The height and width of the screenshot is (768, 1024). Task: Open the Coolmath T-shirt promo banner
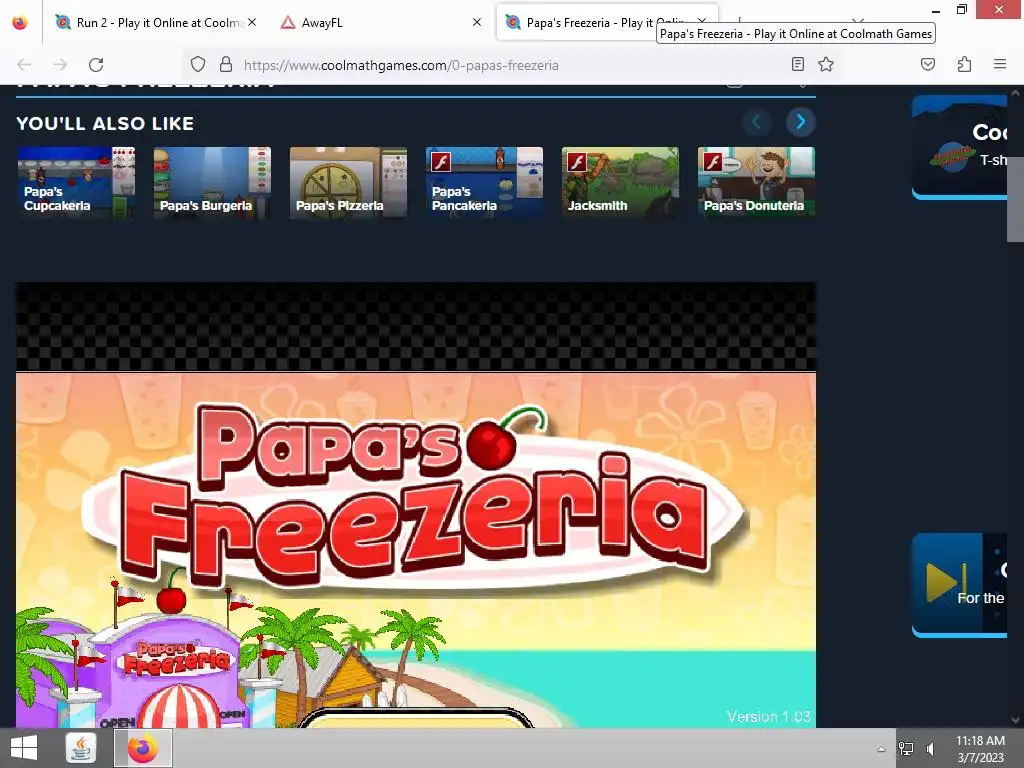pyautogui.click(x=959, y=148)
